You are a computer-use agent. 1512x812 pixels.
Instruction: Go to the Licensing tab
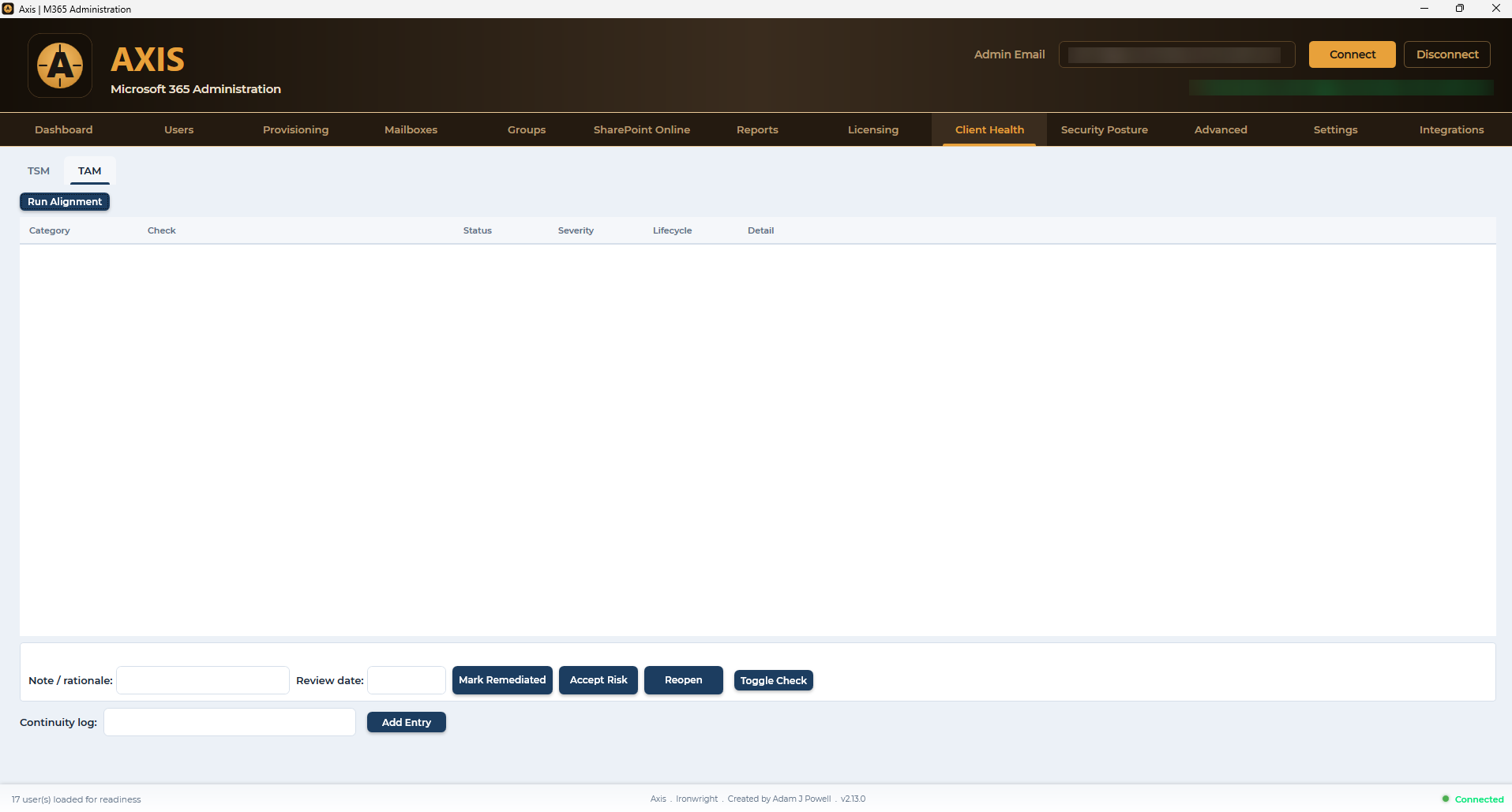[x=873, y=129]
